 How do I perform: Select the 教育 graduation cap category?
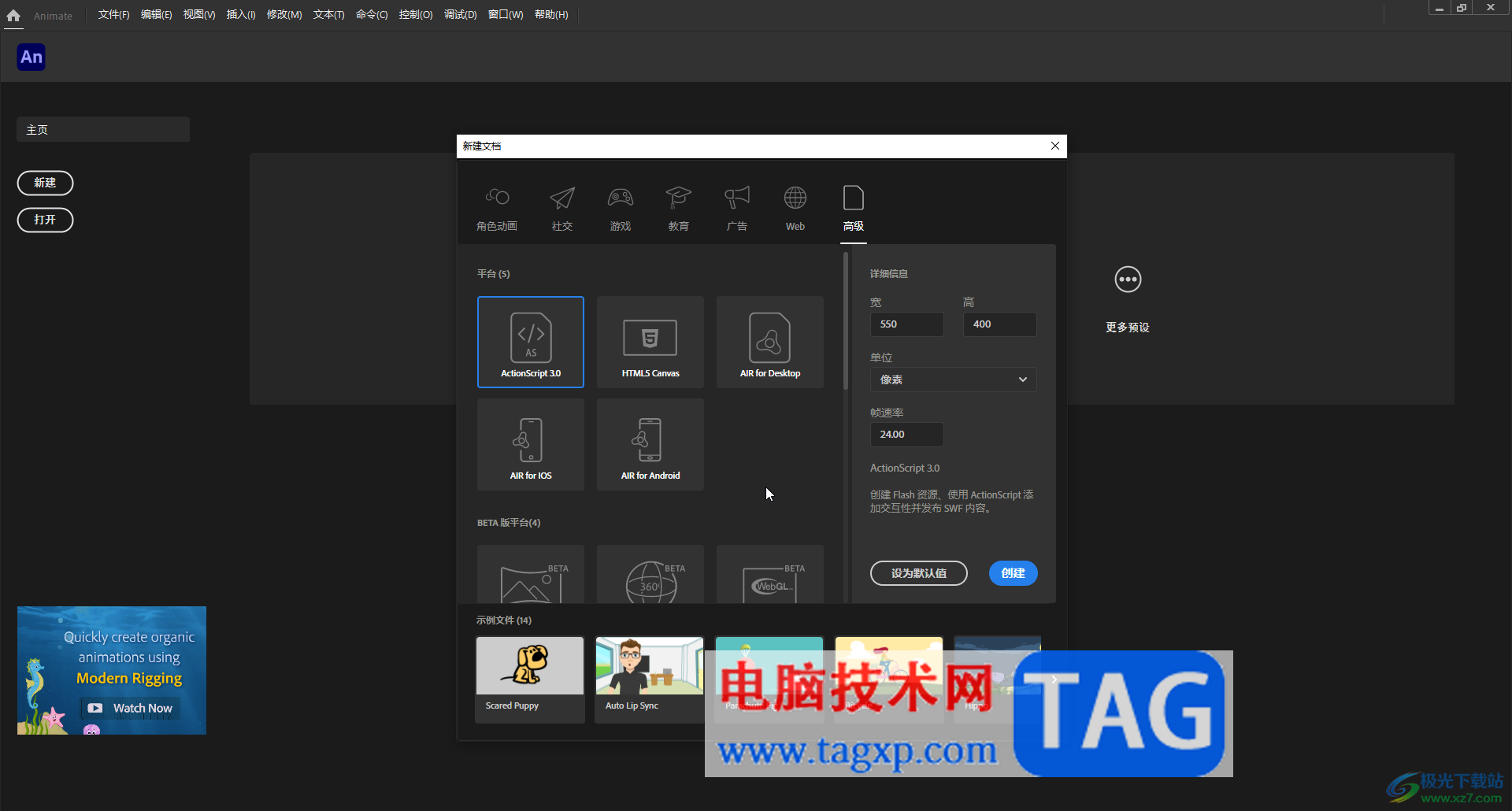point(678,198)
